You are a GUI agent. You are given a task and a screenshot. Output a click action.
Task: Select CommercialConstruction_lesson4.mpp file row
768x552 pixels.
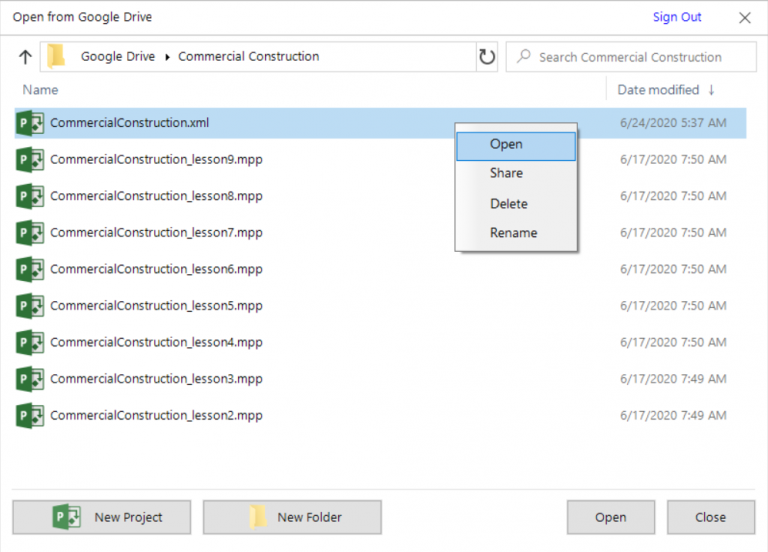point(156,342)
